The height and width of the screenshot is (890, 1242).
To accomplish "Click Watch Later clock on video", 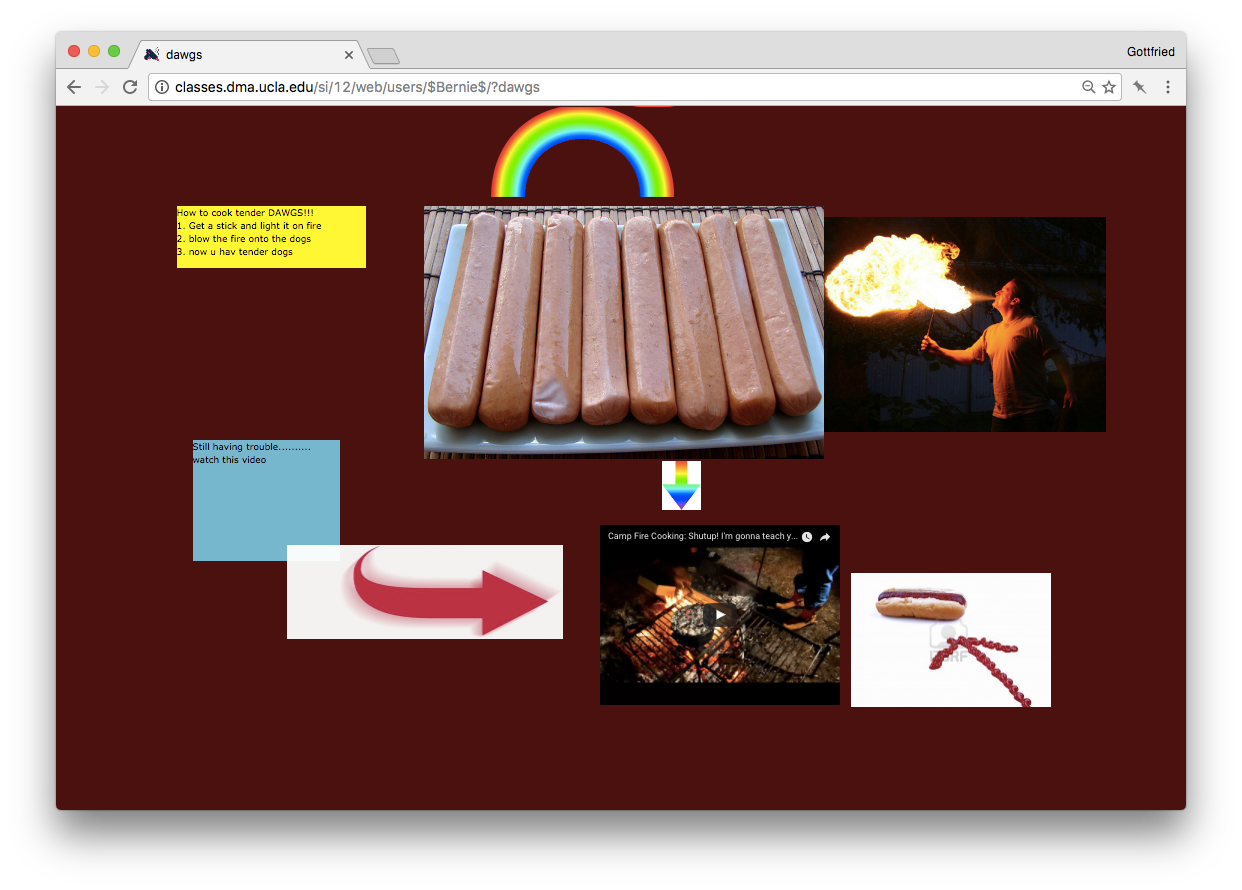I will pos(807,537).
